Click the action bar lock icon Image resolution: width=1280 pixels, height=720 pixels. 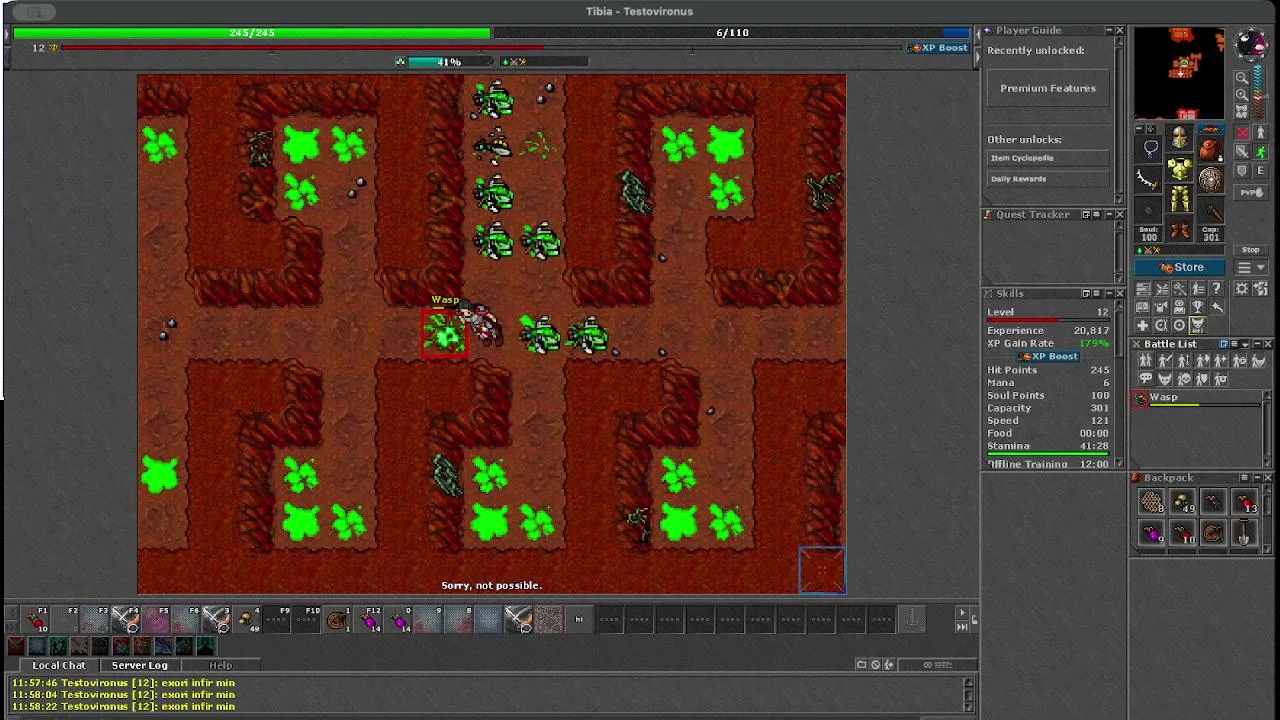[975, 620]
